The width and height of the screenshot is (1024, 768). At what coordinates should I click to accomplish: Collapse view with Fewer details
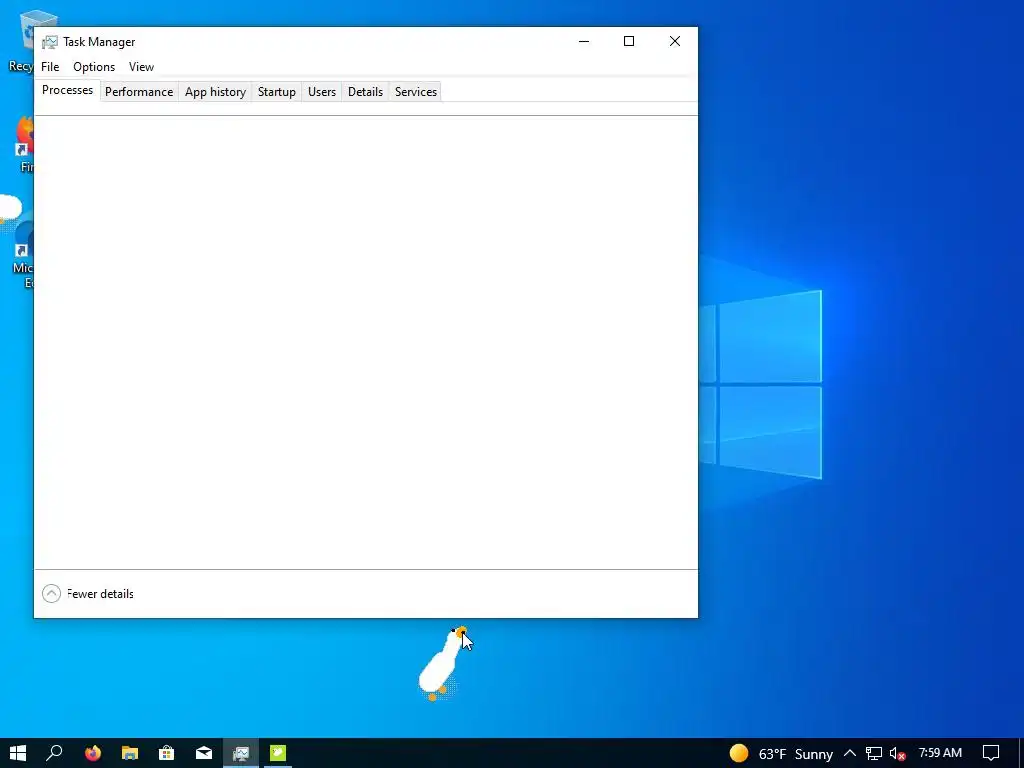tap(88, 594)
